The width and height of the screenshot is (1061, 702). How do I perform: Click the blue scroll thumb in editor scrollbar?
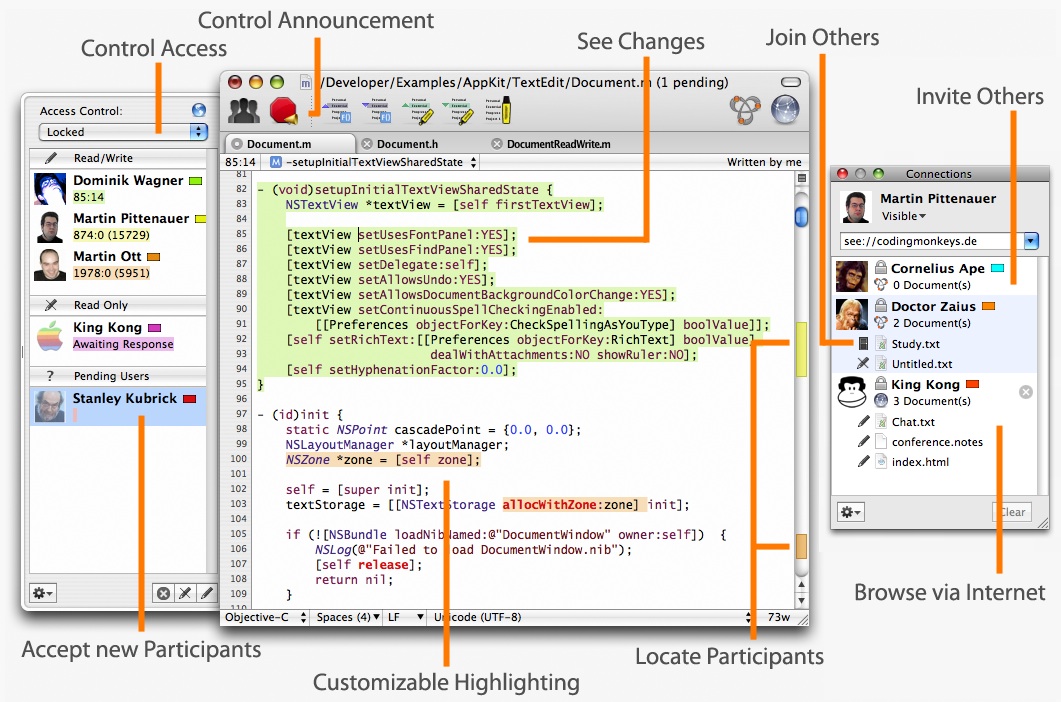click(801, 217)
